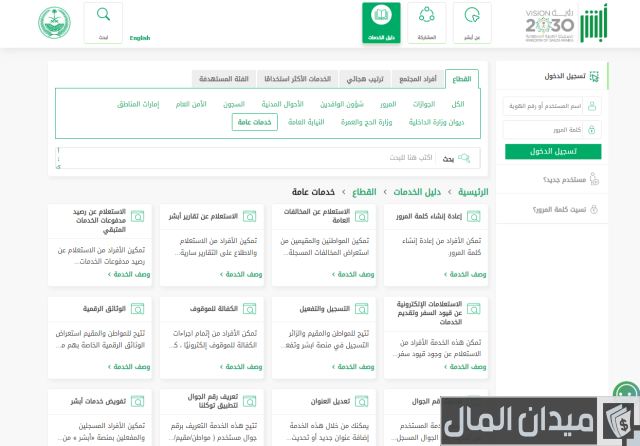Click the username or ID number field
This screenshot has width=640, height=446.
pos(543,106)
